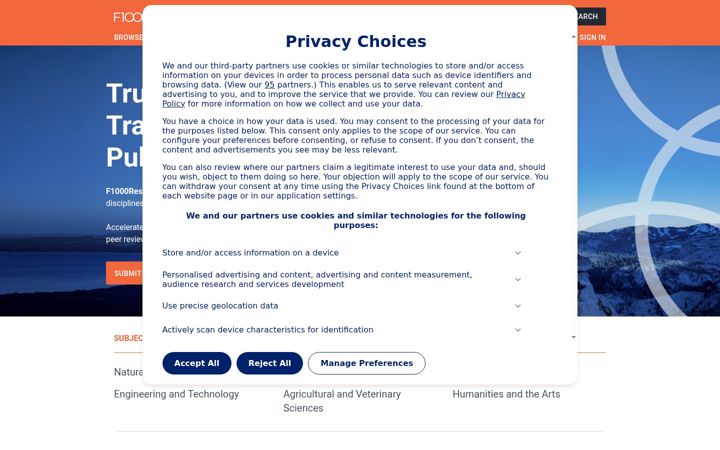Image resolution: width=720 pixels, height=450 pixels.
Task: Expand the Actively scan device characteristics chevron
Action: pyautogui.click(x=518, y=330)
